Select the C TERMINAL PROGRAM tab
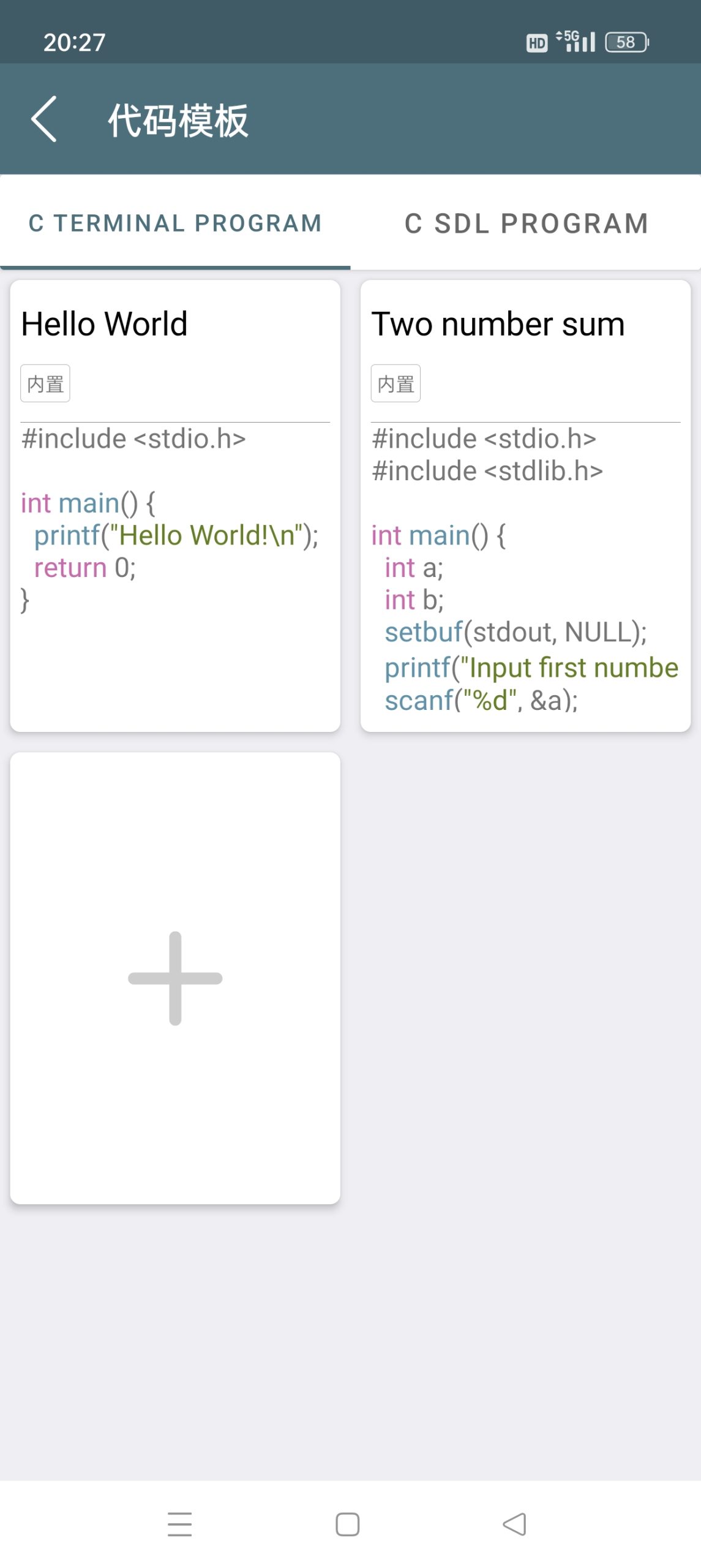The image size is (701, 1568). pyautogui.click(x=176, y=223)
